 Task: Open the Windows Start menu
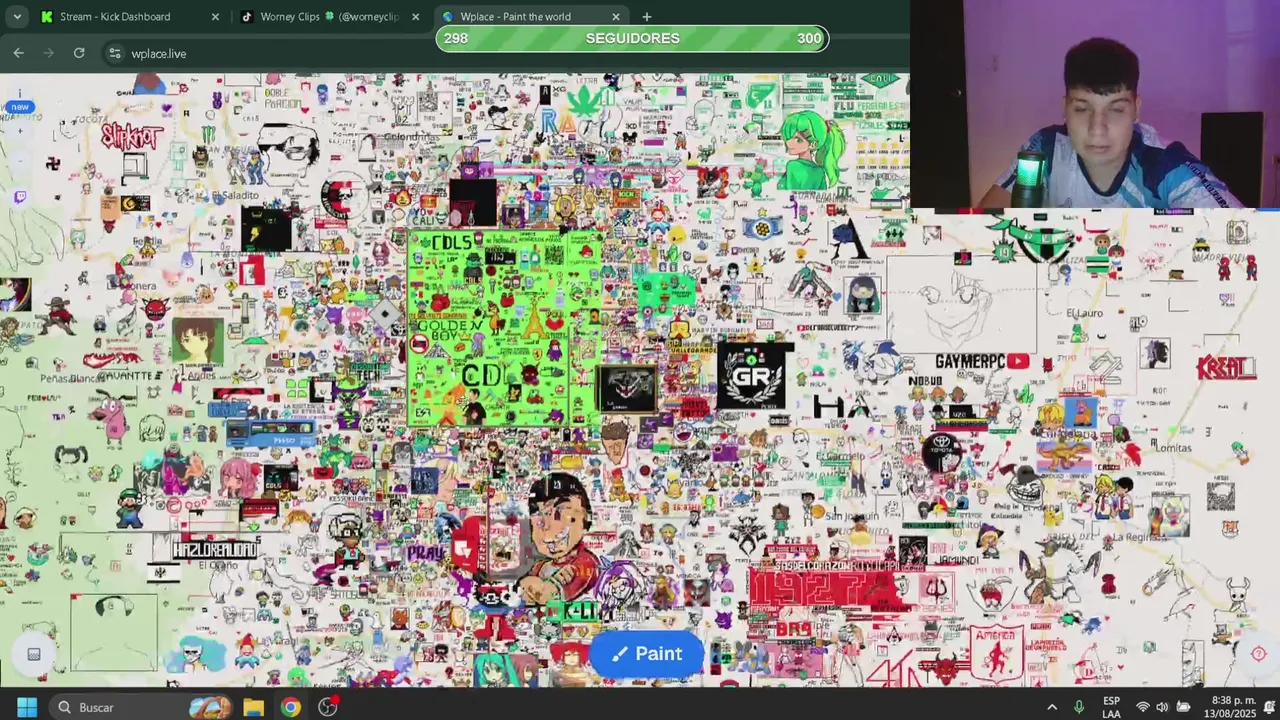(26, 707)
